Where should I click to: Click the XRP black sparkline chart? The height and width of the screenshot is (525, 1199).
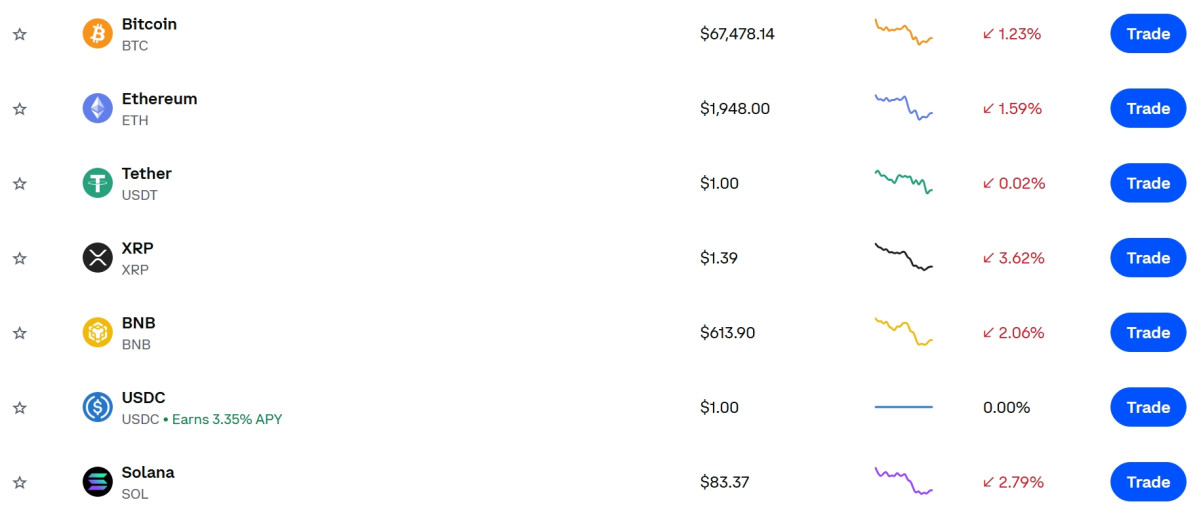903,257
